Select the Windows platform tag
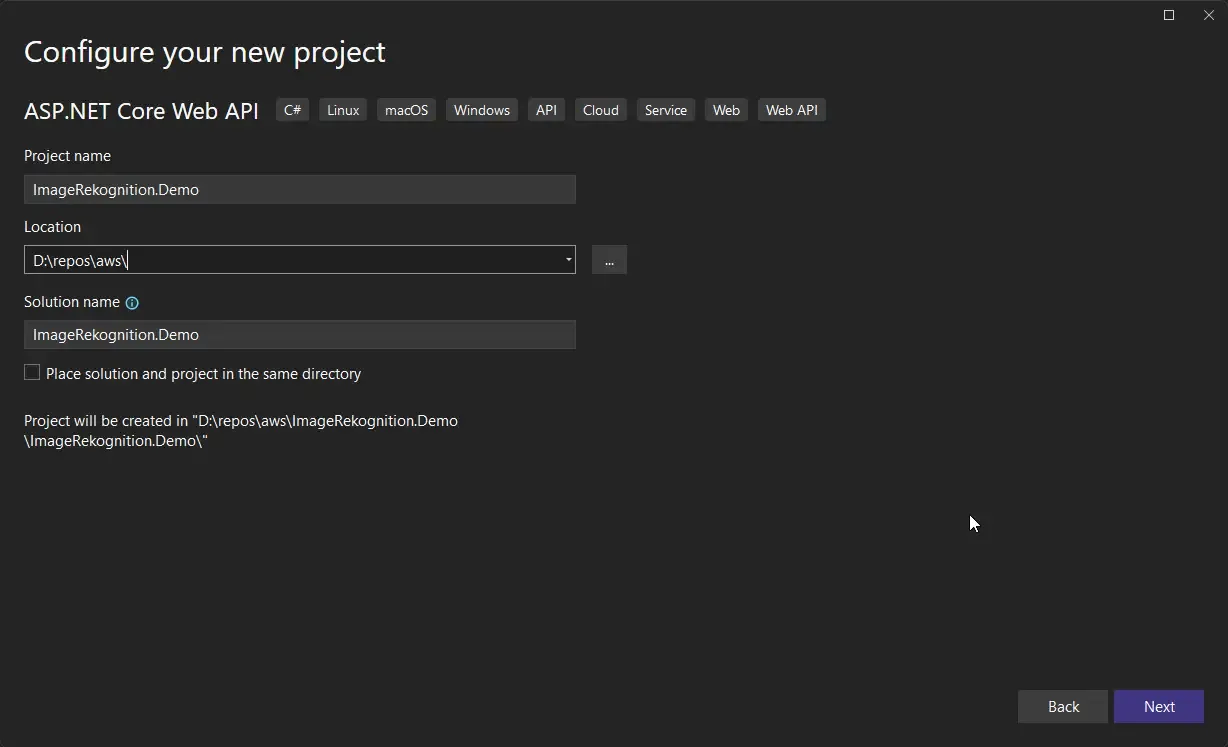This screenshot has width=1228, height=747. [x=481, y=110]
